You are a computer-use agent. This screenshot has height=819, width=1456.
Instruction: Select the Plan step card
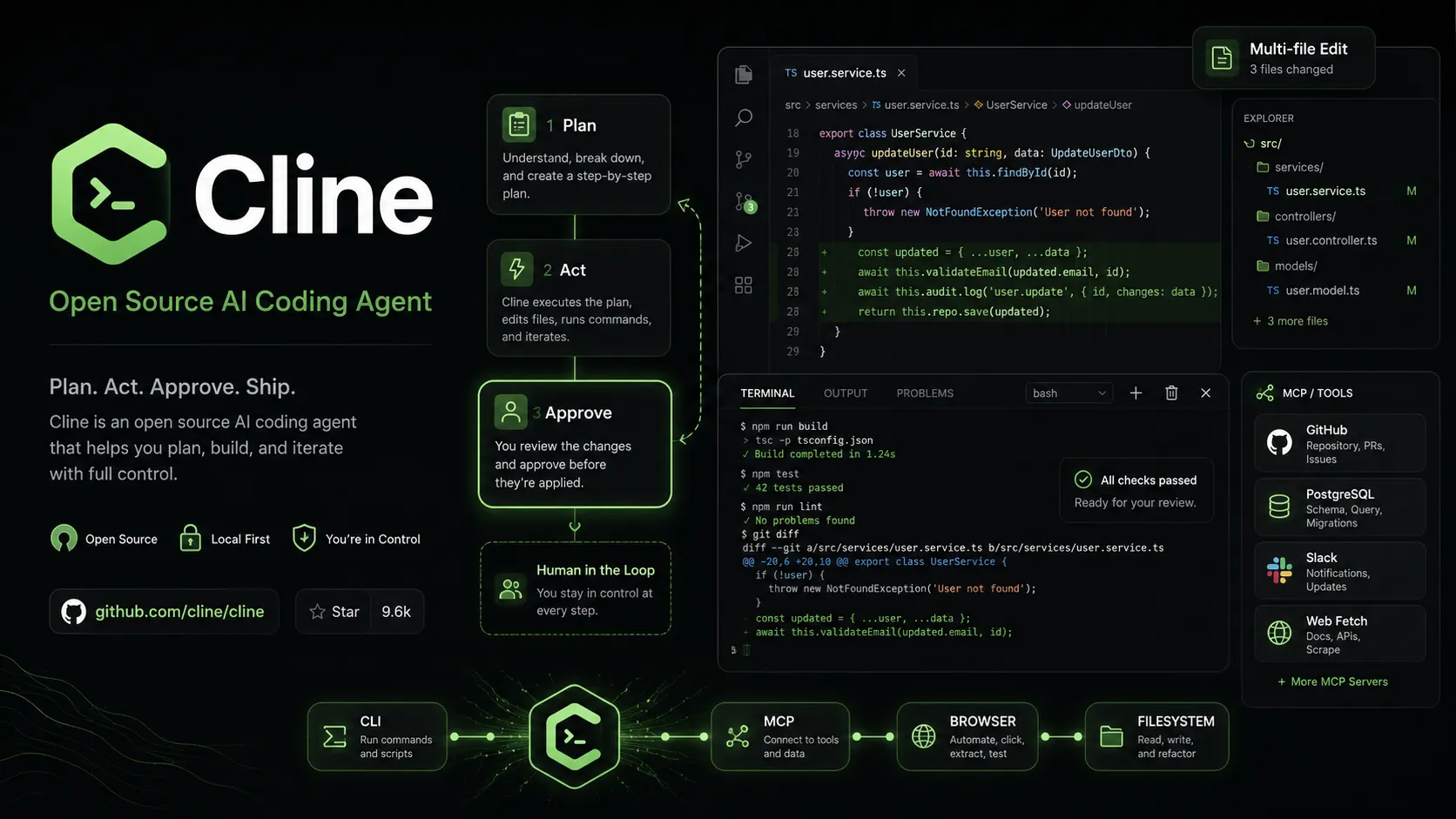click(x=578, y=154)
